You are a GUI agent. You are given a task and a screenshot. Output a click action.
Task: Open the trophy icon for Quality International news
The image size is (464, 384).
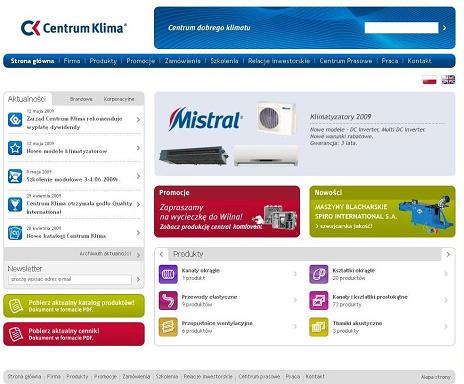(x=15, y=205)
